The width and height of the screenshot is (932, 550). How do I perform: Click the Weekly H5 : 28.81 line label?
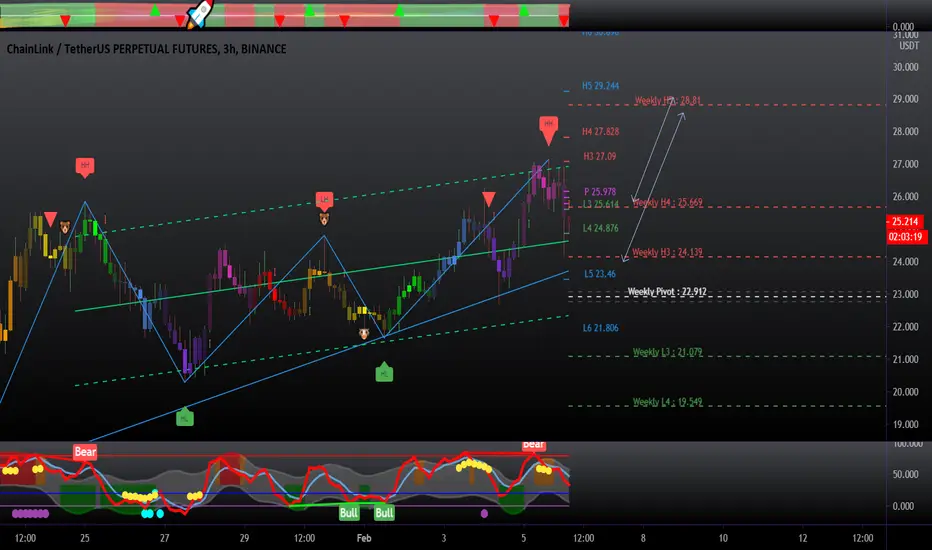(667, 100)
